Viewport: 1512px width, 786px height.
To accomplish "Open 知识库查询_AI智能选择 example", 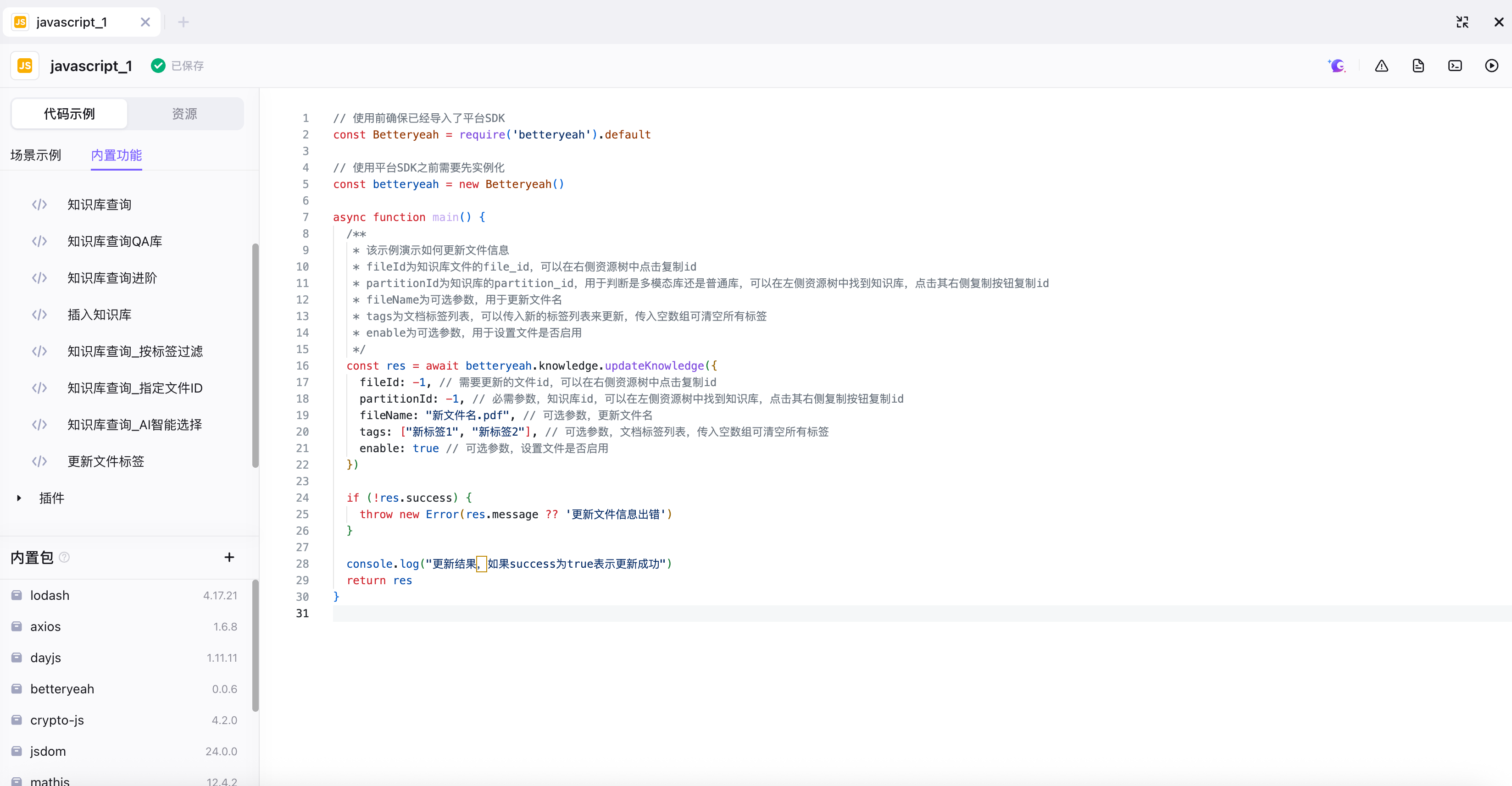I will pyautogui.click(x=134, y=425).
